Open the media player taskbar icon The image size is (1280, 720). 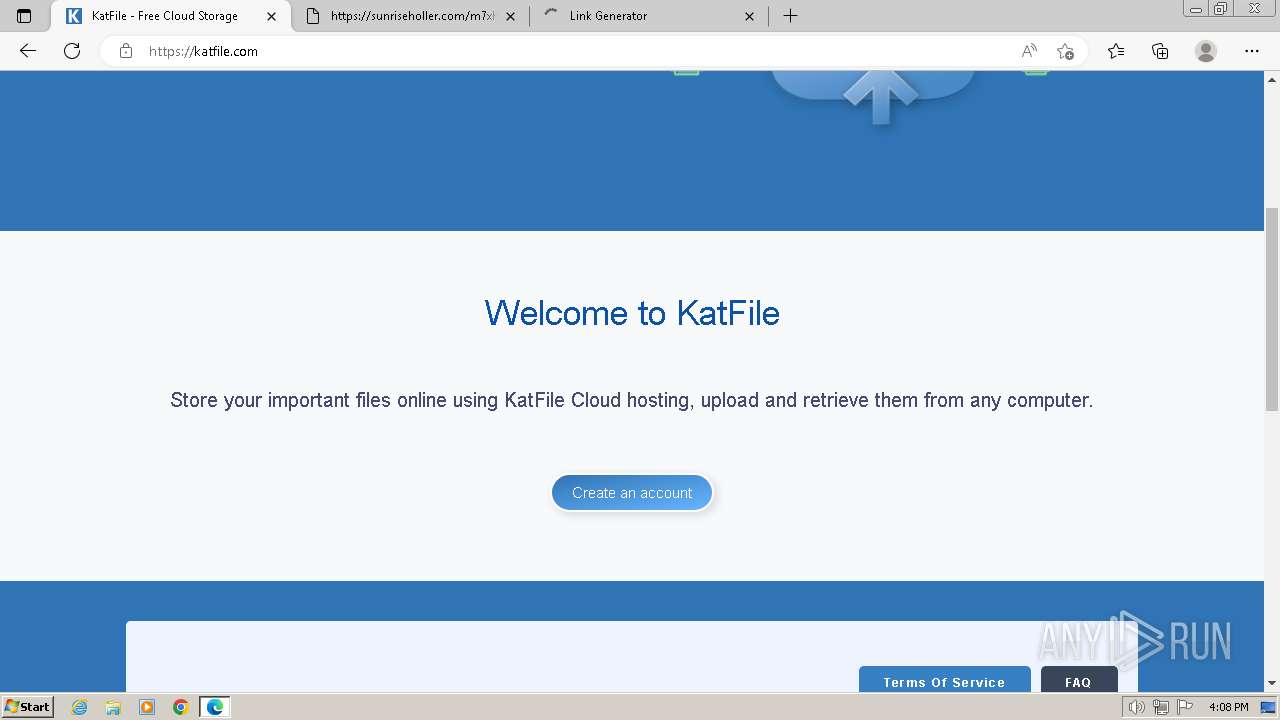click(147, 707)
